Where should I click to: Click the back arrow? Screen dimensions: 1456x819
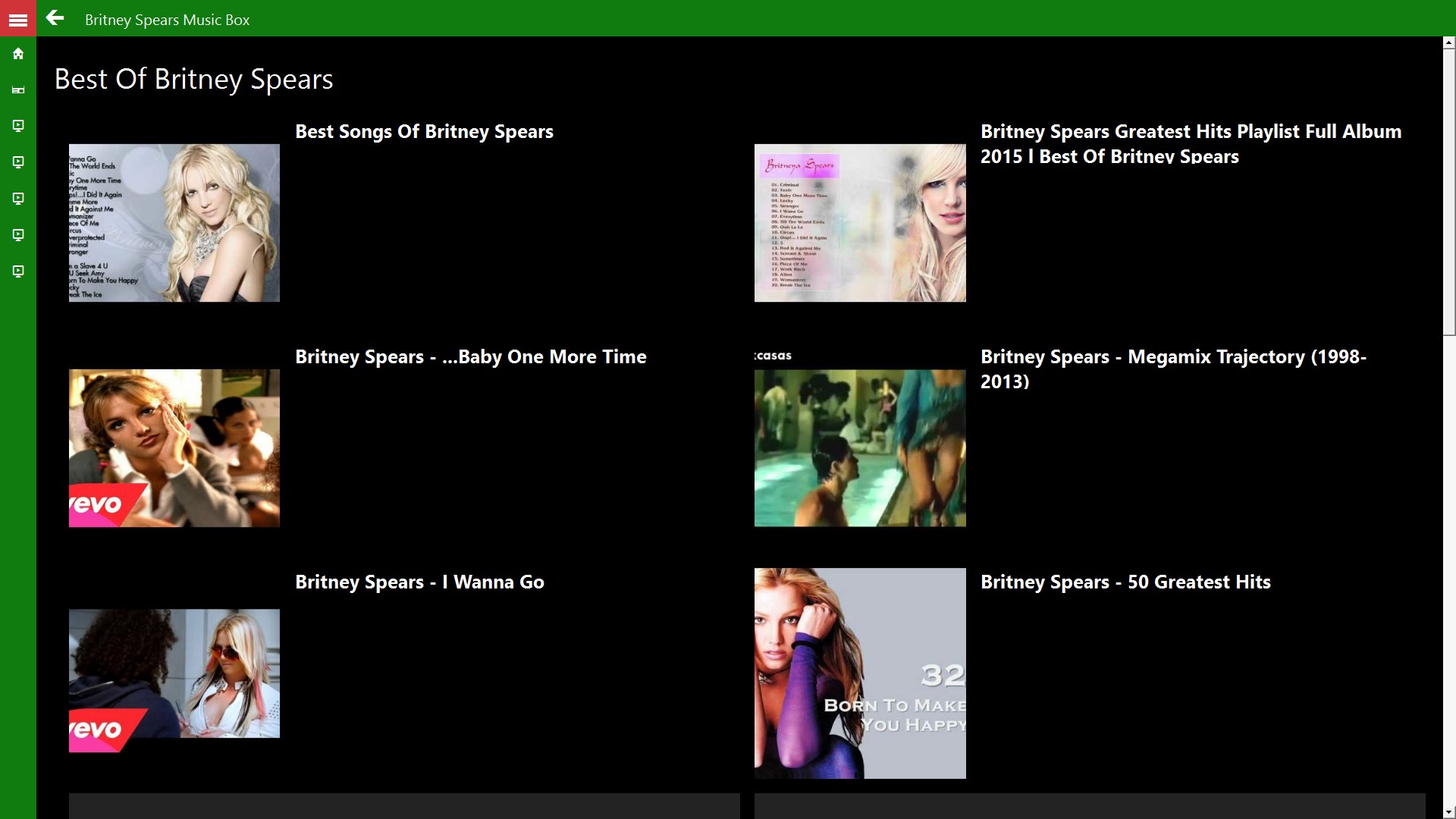pyautogui.click(x=55, y=18)
